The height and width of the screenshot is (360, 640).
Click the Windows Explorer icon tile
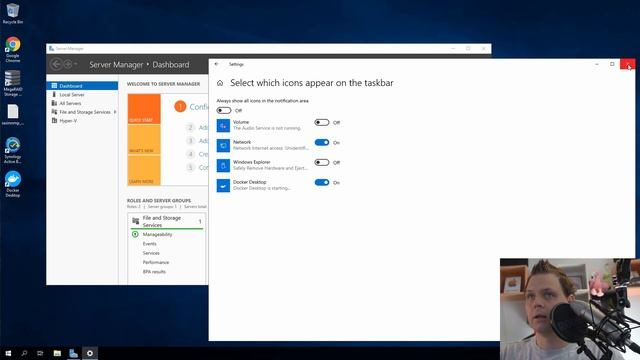coord(223,165)
